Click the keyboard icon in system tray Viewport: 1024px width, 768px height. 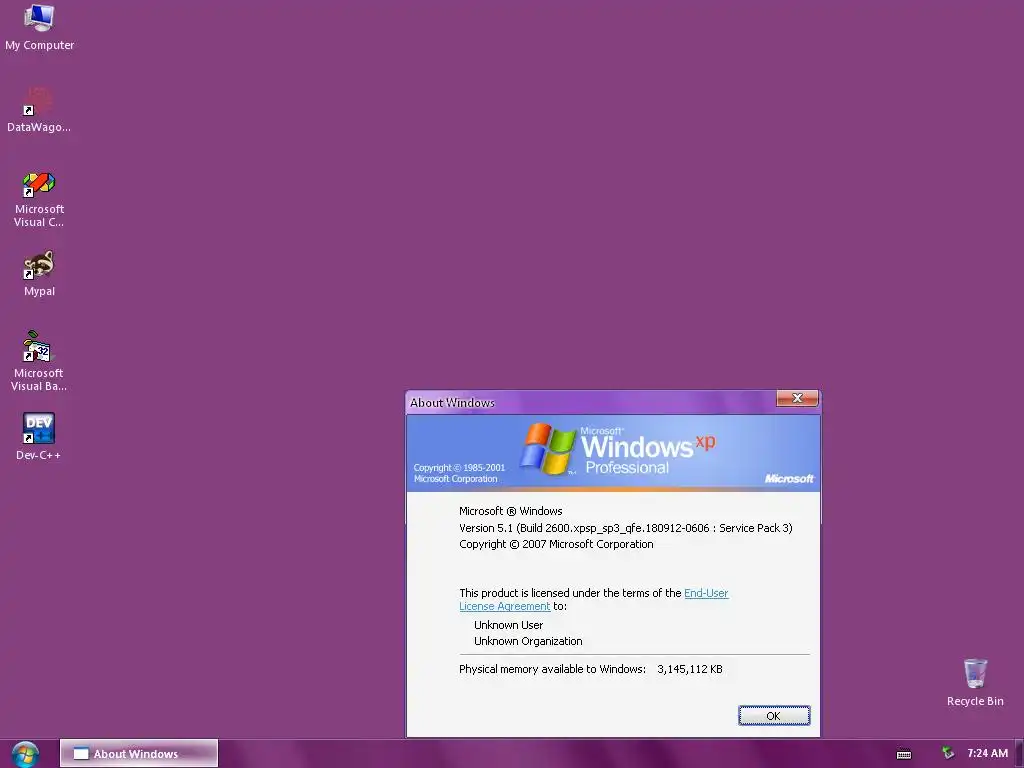[x=904, y=754]
